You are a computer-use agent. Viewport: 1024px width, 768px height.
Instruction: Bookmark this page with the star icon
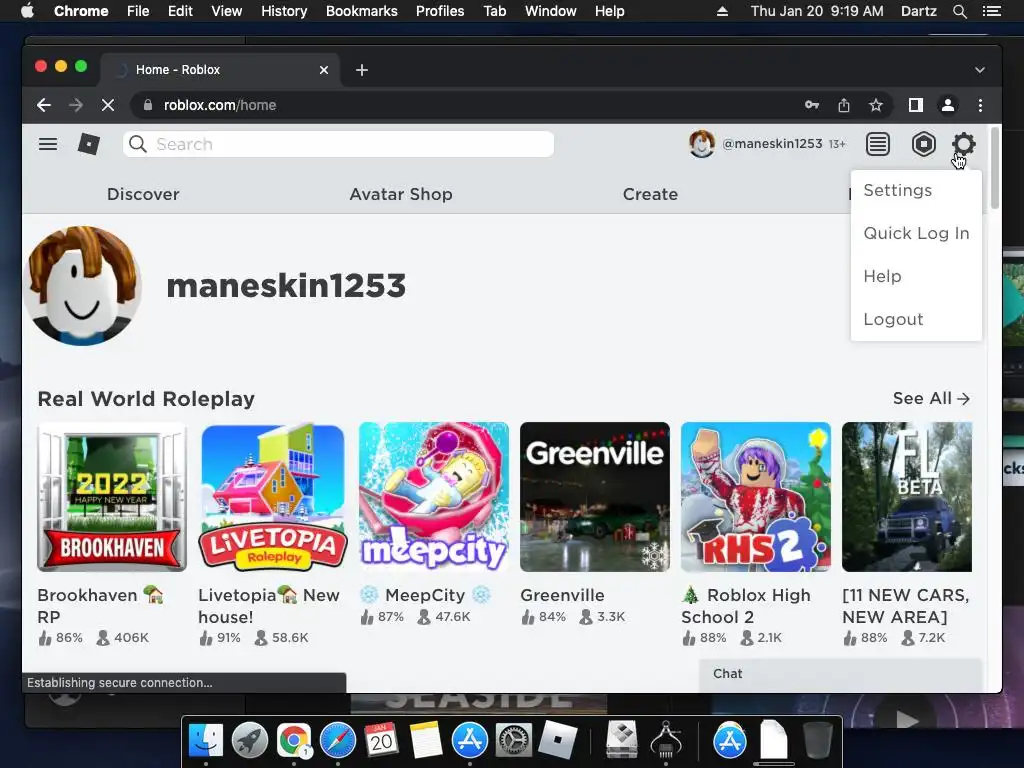tap(876, 105)
